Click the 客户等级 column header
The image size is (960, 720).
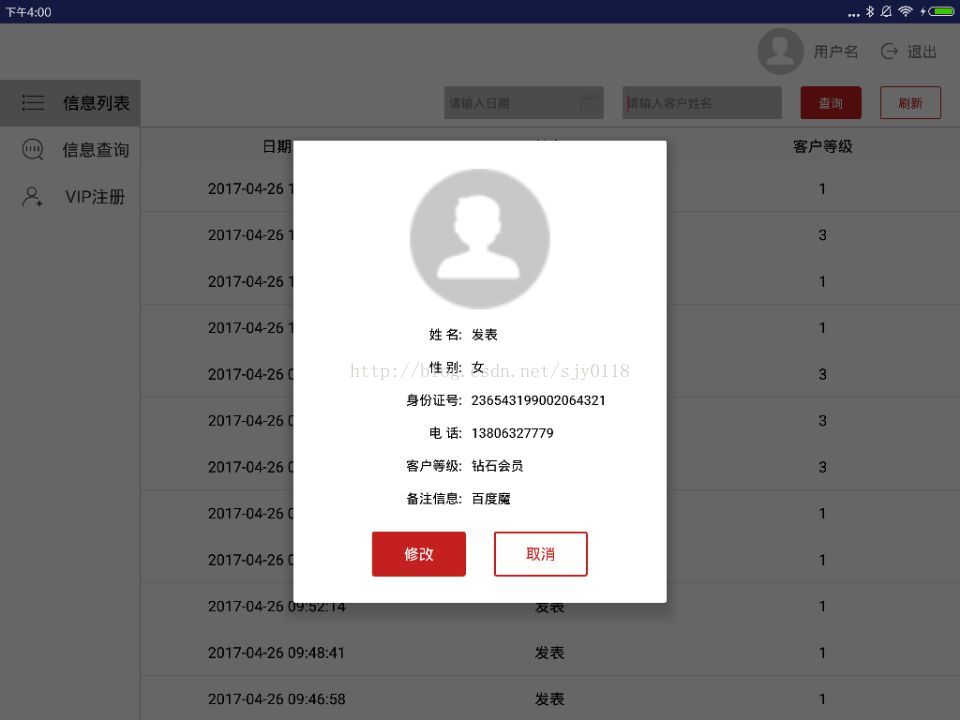pos(822,146)
